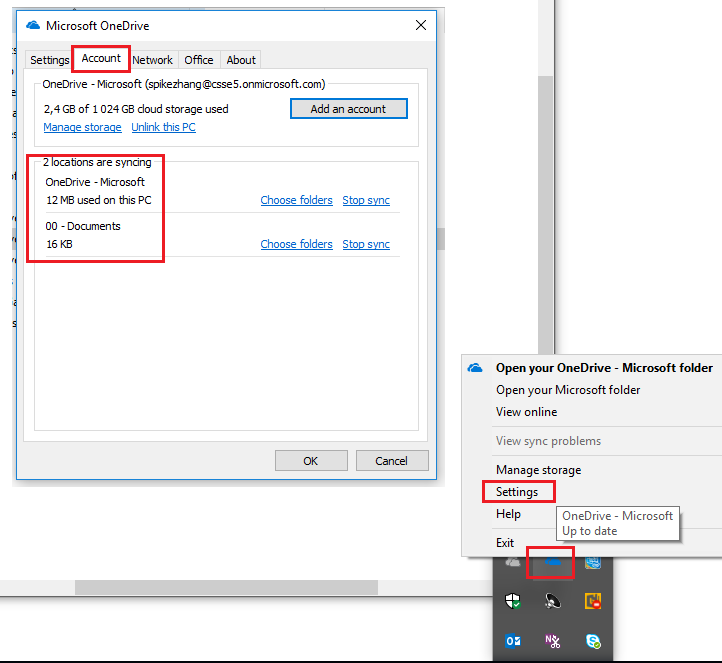This screenshot has width=722, height=663.
Task: Close the Microsoft OneDrive dialog
Action: 421,25
